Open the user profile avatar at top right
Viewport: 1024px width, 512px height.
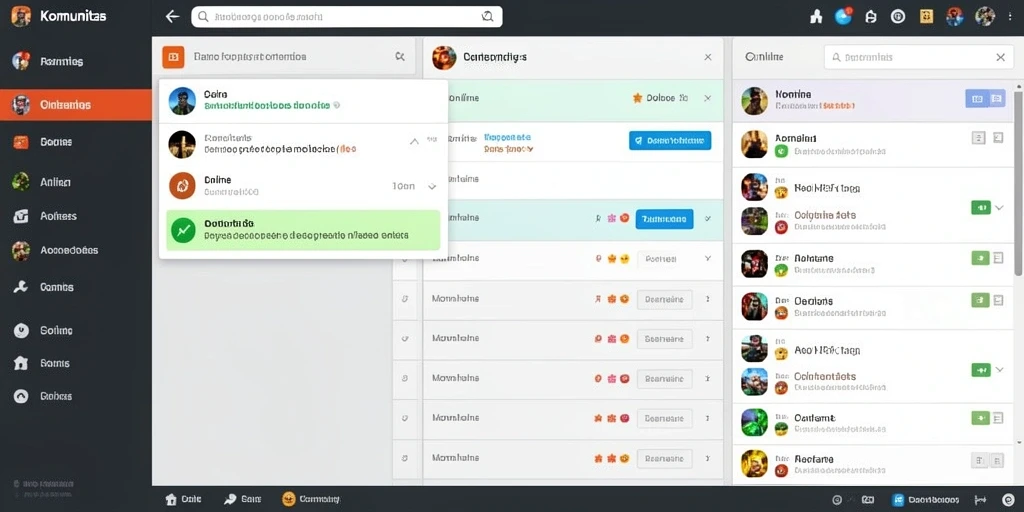[985, 16]
